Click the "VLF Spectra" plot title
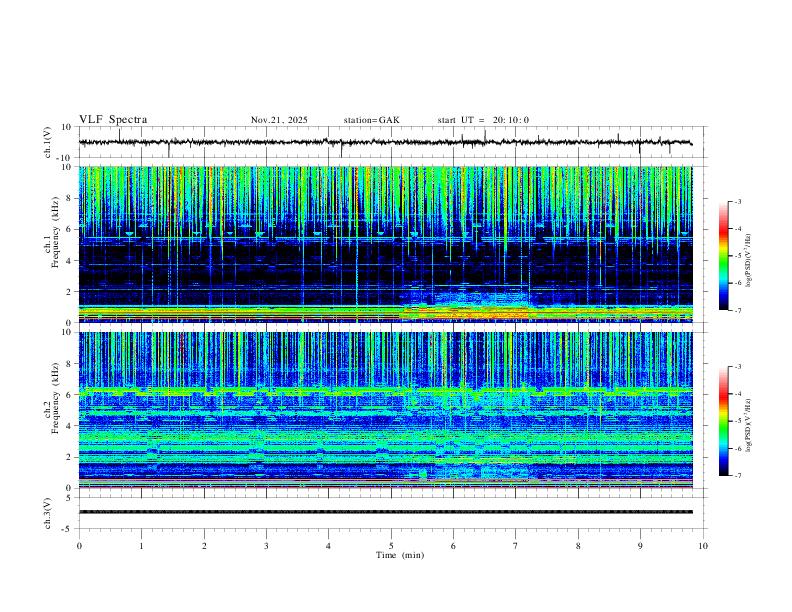792x612 pixels. tap(113, 120)
